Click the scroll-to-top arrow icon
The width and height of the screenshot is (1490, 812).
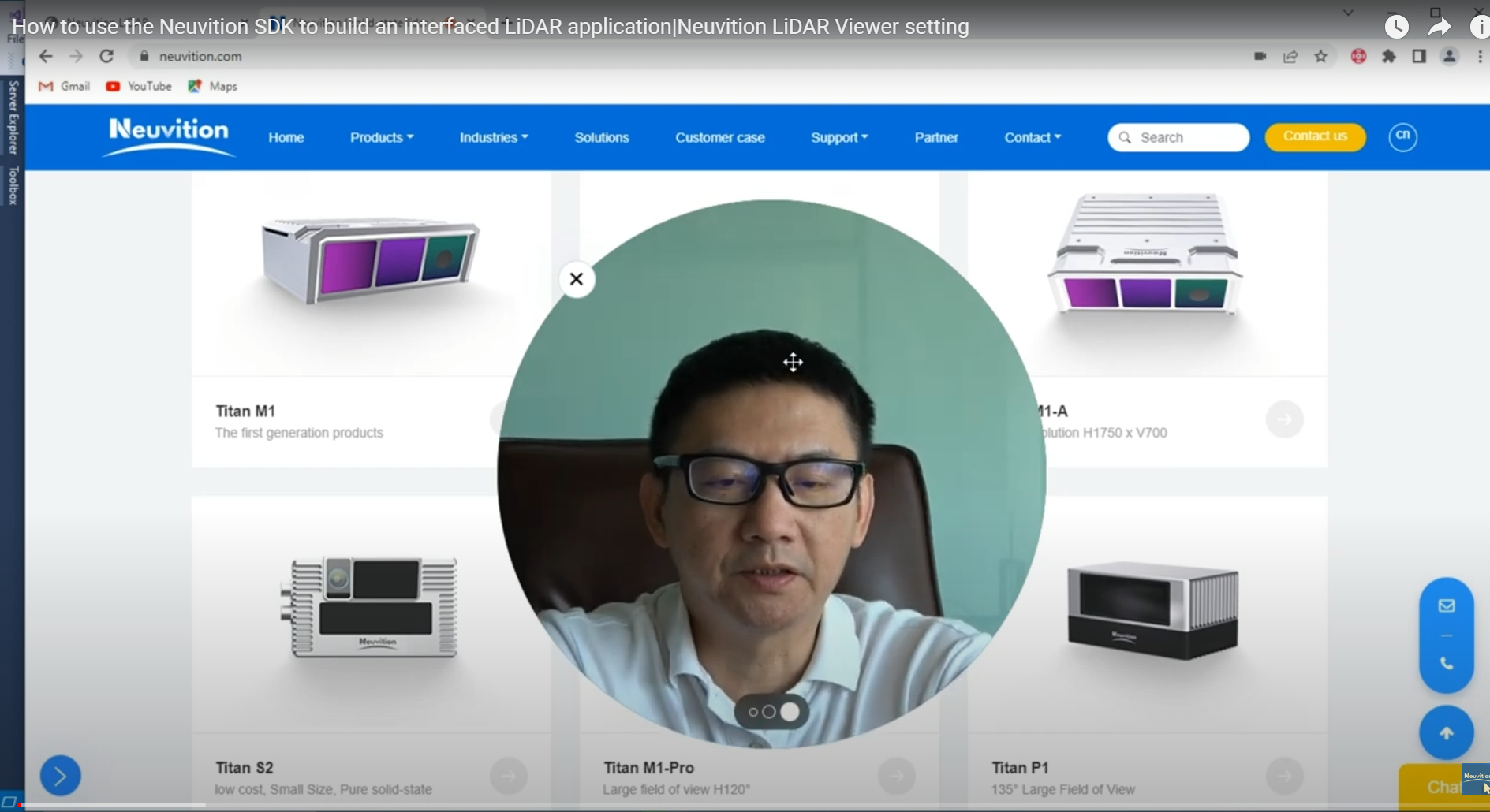pyautogui.click(x=1446, y=732)
